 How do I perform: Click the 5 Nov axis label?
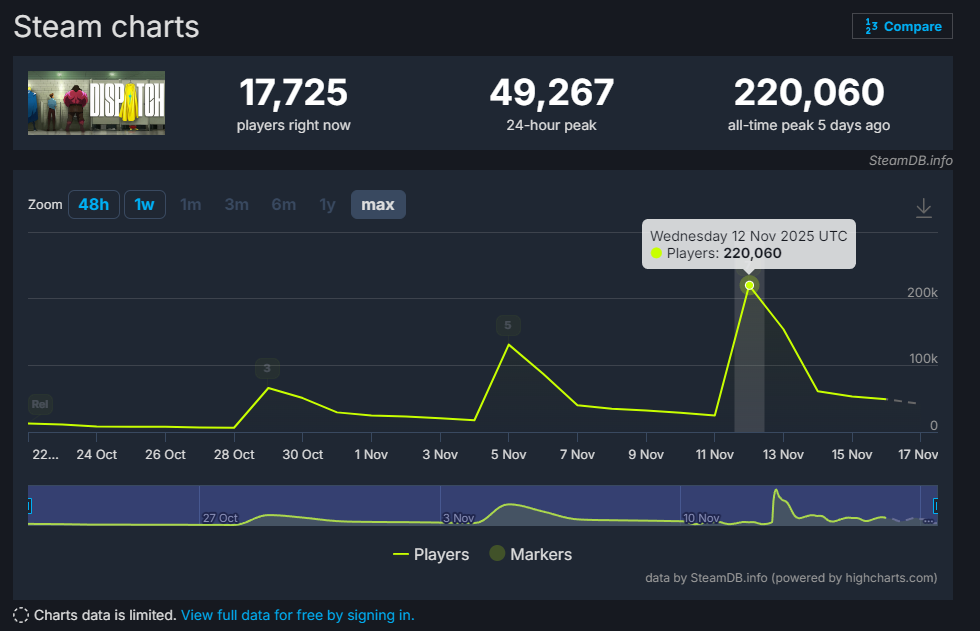click(x=509, y=455)
